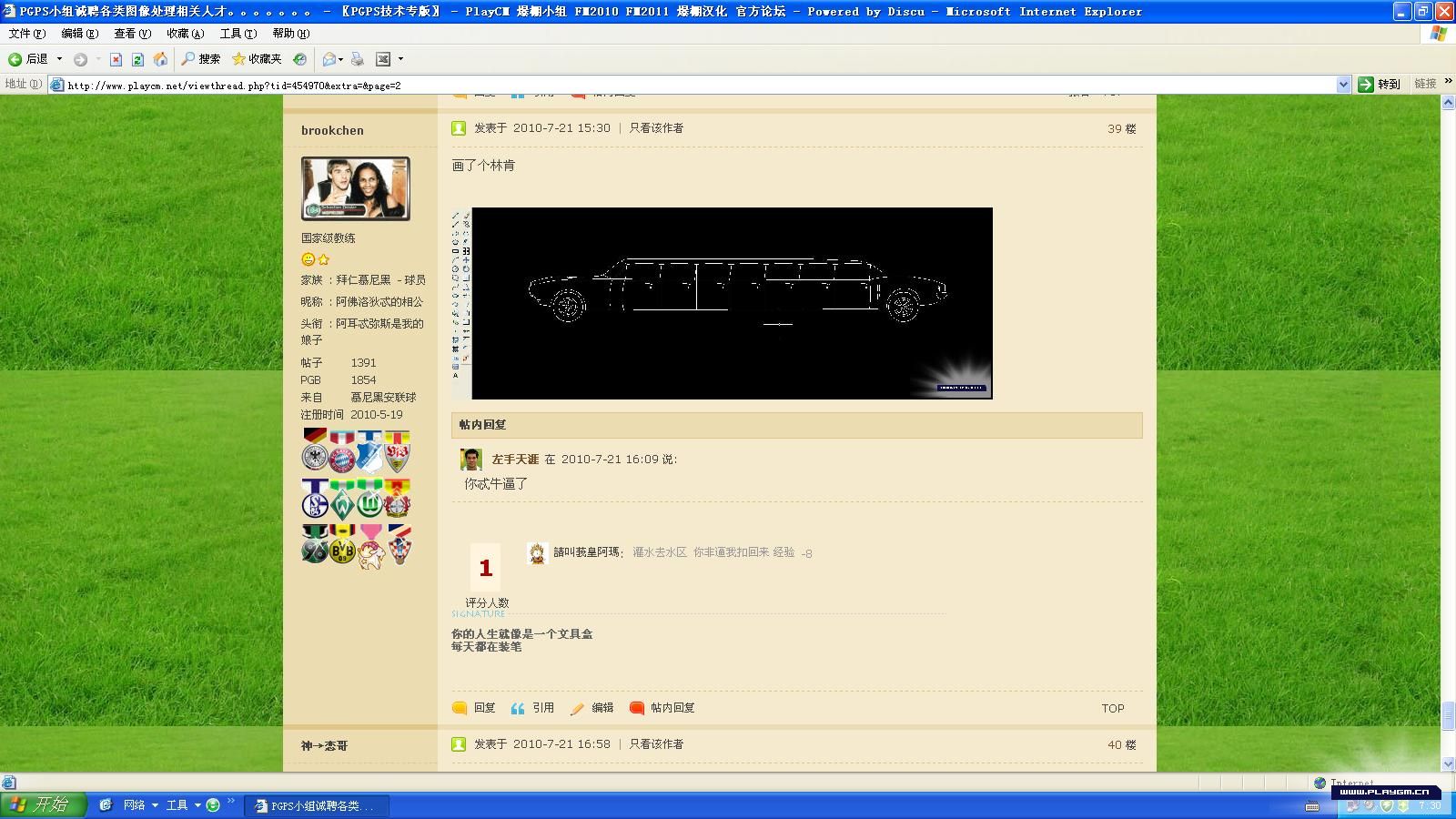Click the page vertical scrollbar thumb
Viewport: 1456px width, 819px height.
(x=1448, y=715)
